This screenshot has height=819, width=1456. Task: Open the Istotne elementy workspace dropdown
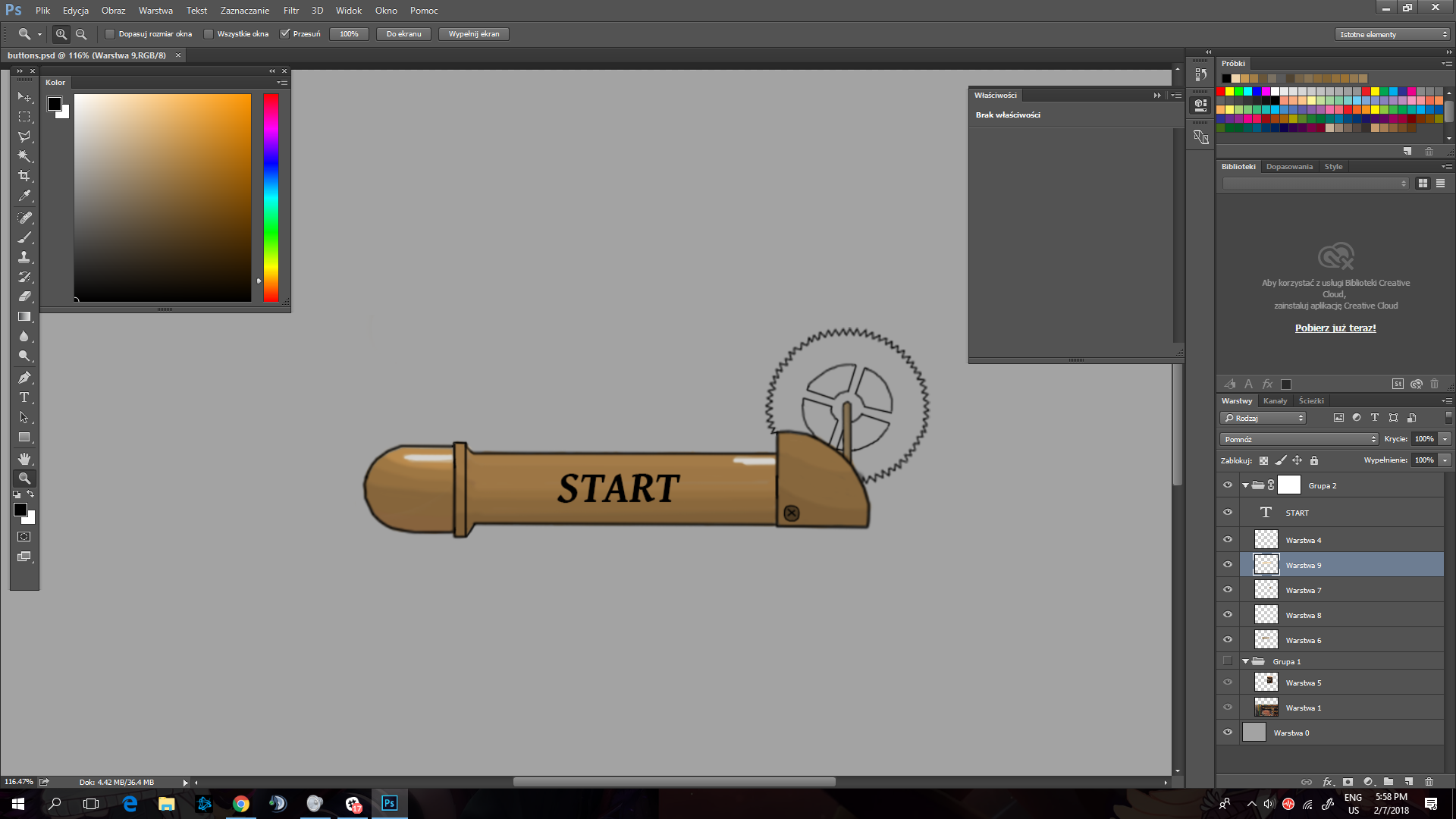click(1392, 34)
